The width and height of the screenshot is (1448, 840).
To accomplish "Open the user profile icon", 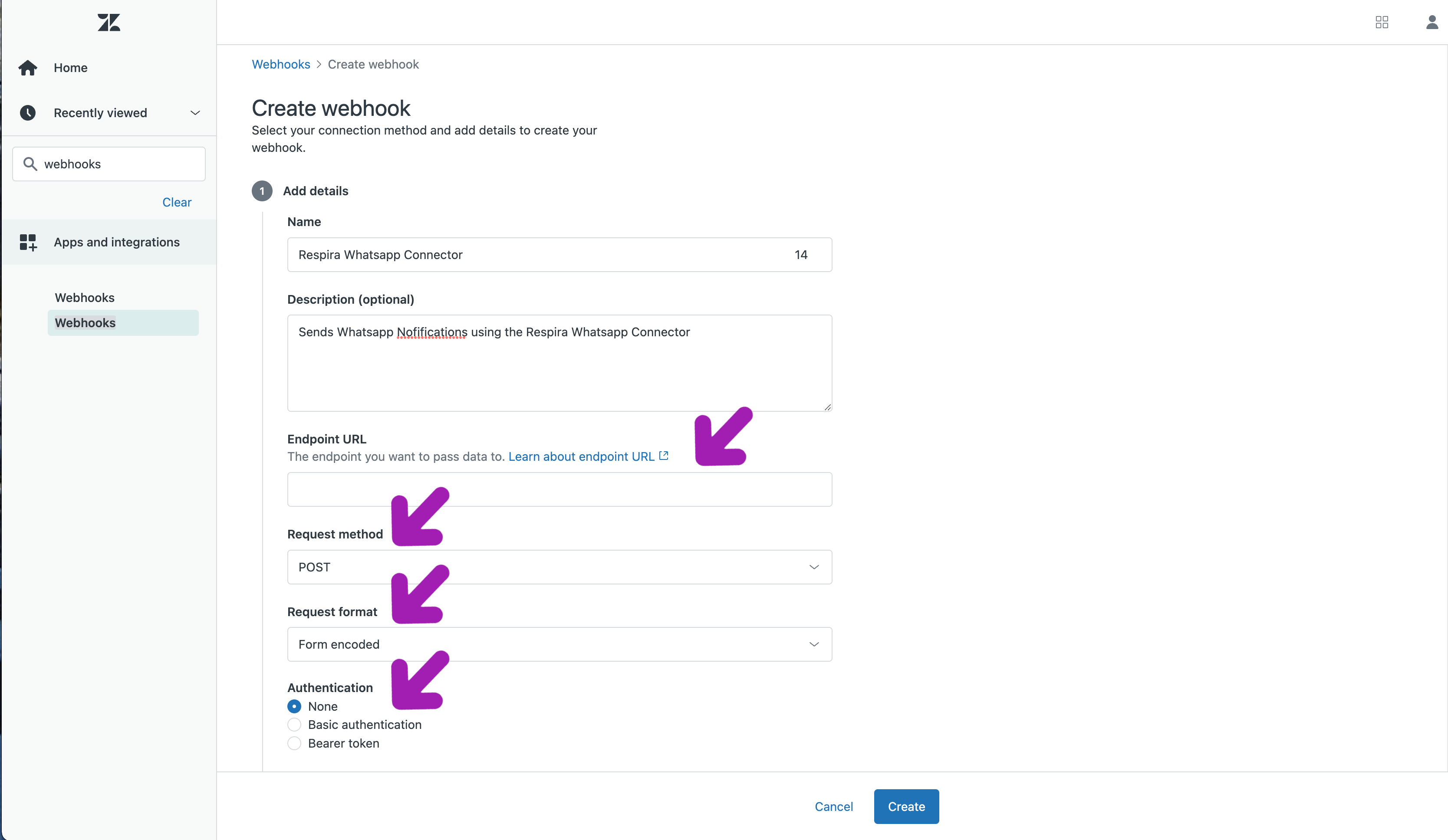I will tap(1432, 23).
